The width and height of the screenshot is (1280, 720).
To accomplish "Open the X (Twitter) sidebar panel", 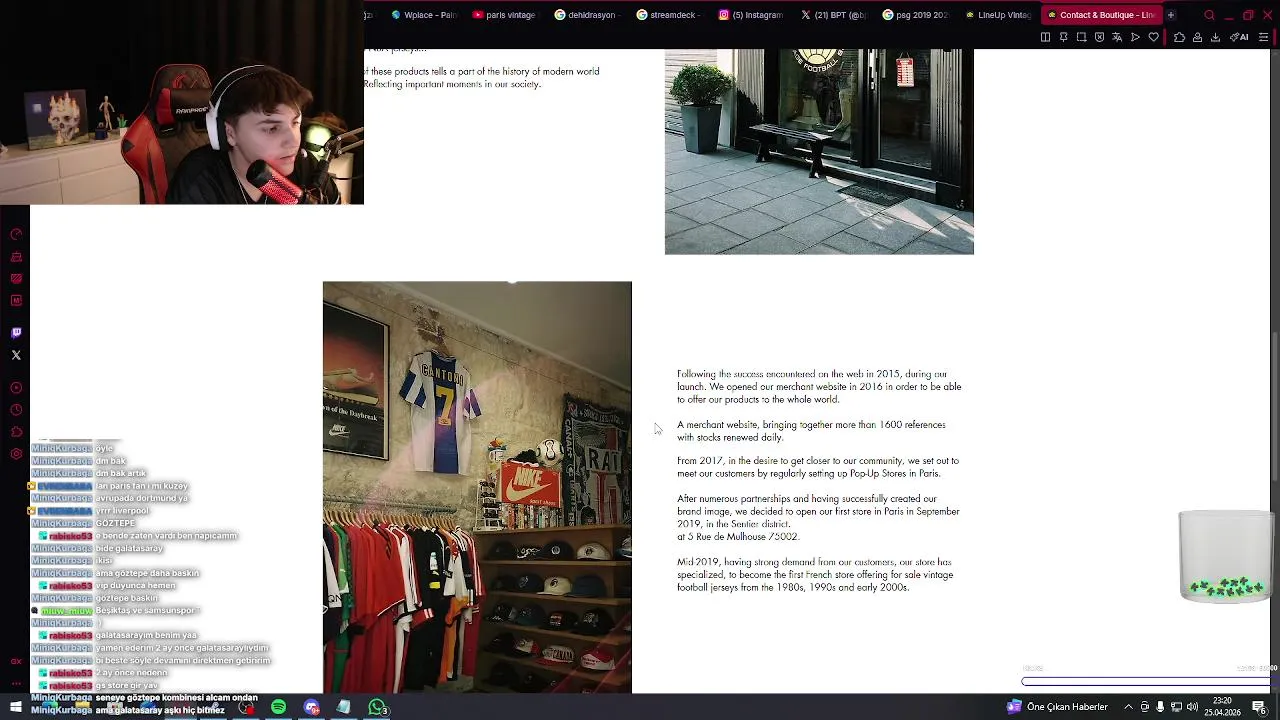I will point(16,355).
